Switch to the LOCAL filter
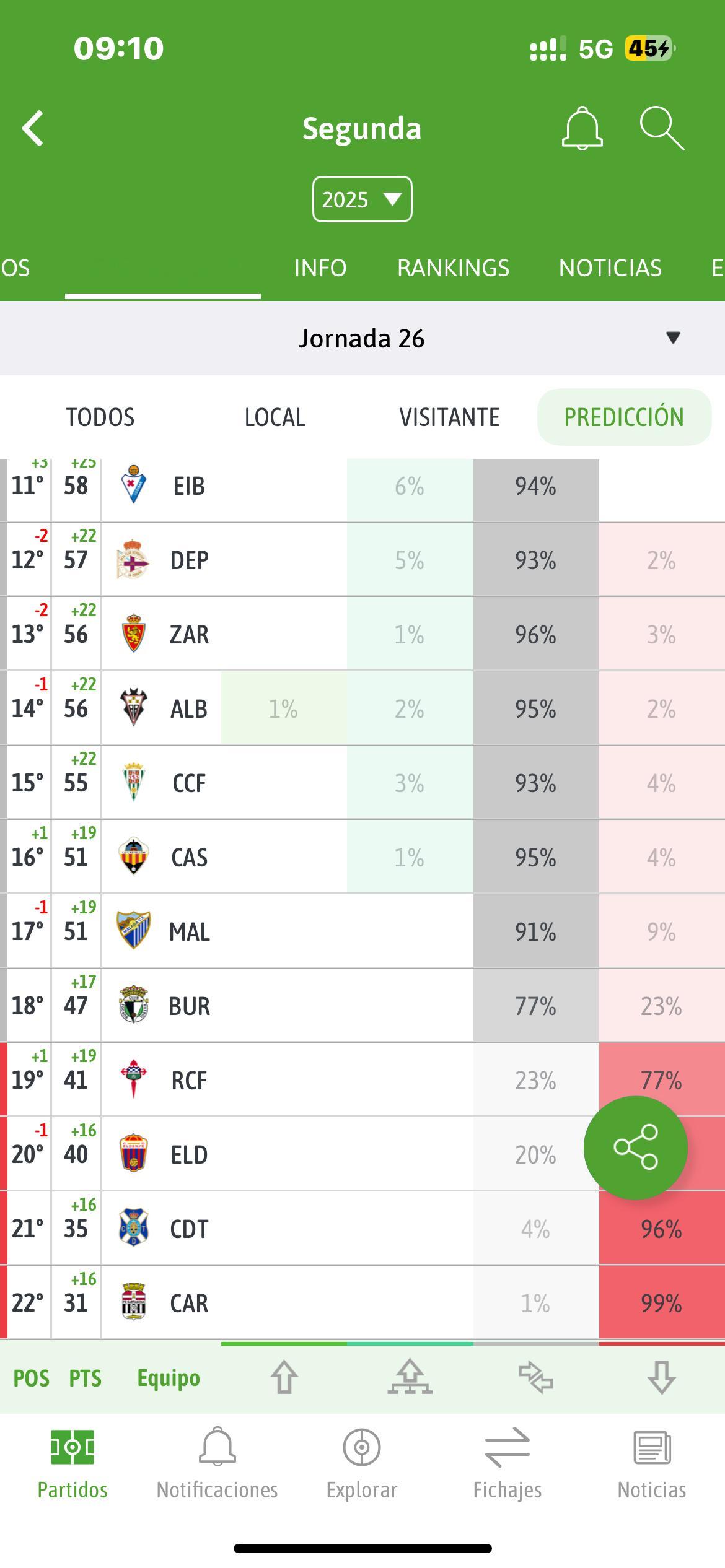This screenshot has height=1568, width=725. 275,417
